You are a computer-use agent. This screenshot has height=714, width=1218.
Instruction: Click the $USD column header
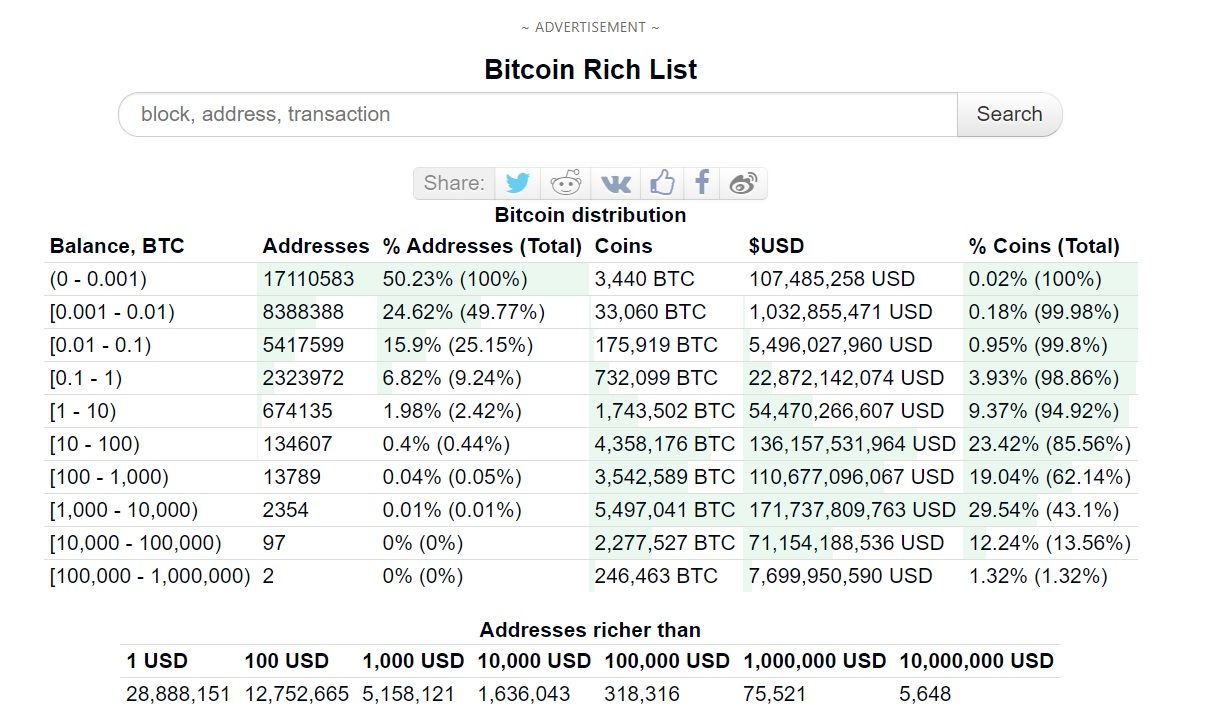[776, 246]
